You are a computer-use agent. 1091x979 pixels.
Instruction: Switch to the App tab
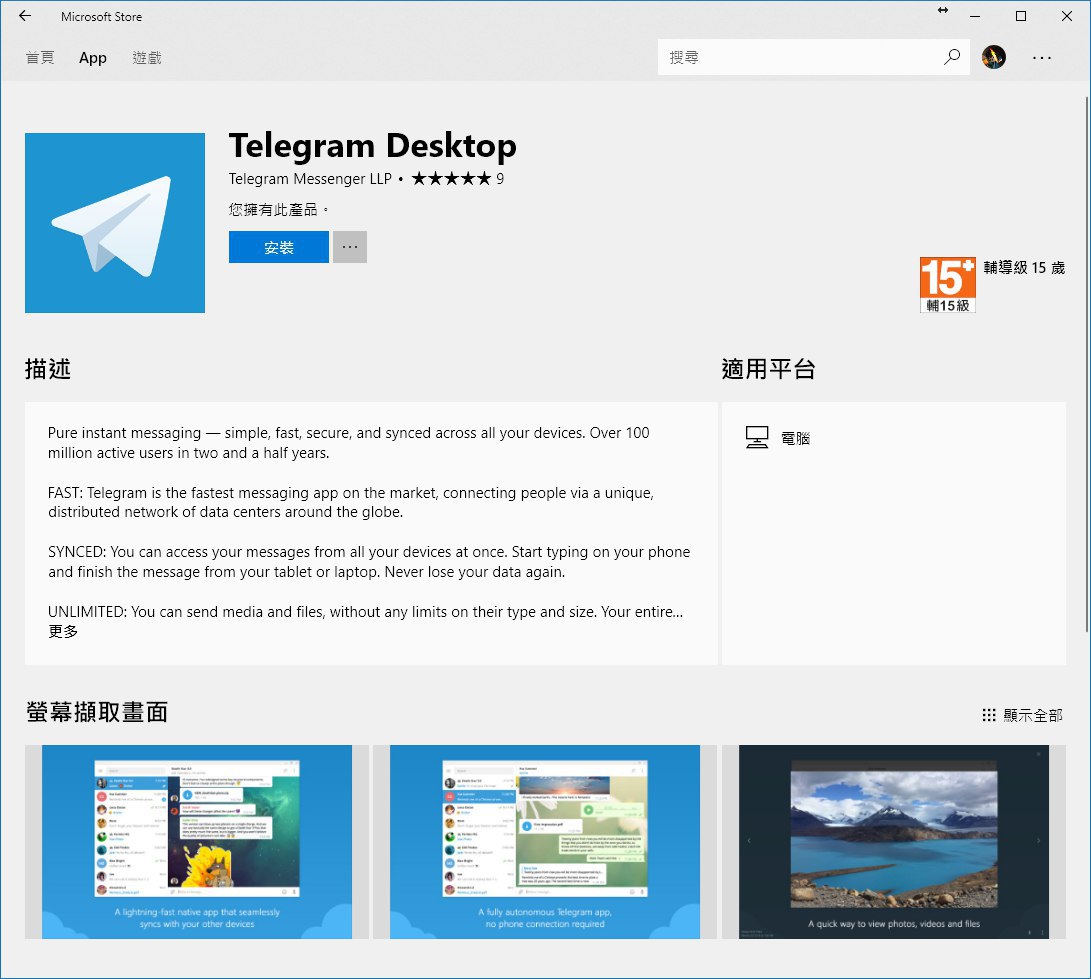93,58
